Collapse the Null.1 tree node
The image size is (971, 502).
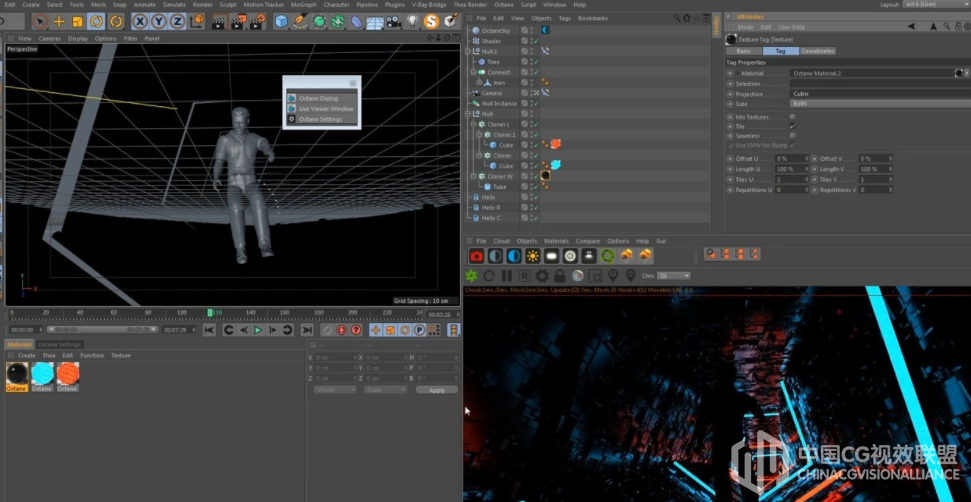click(x=468, y=51)
